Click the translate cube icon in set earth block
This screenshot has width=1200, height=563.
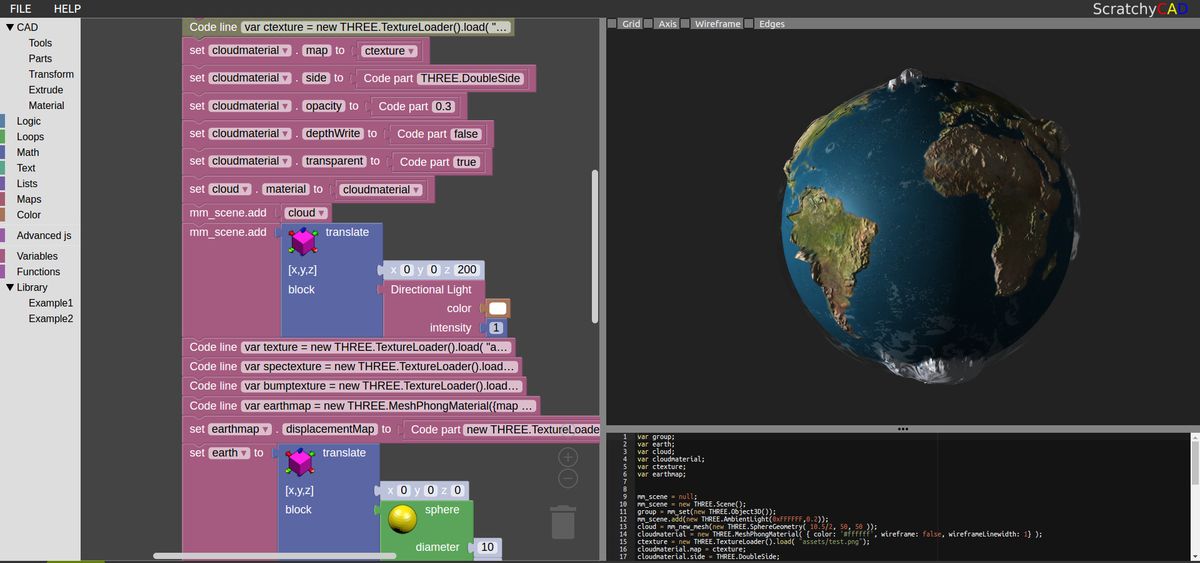pos(300,462)
